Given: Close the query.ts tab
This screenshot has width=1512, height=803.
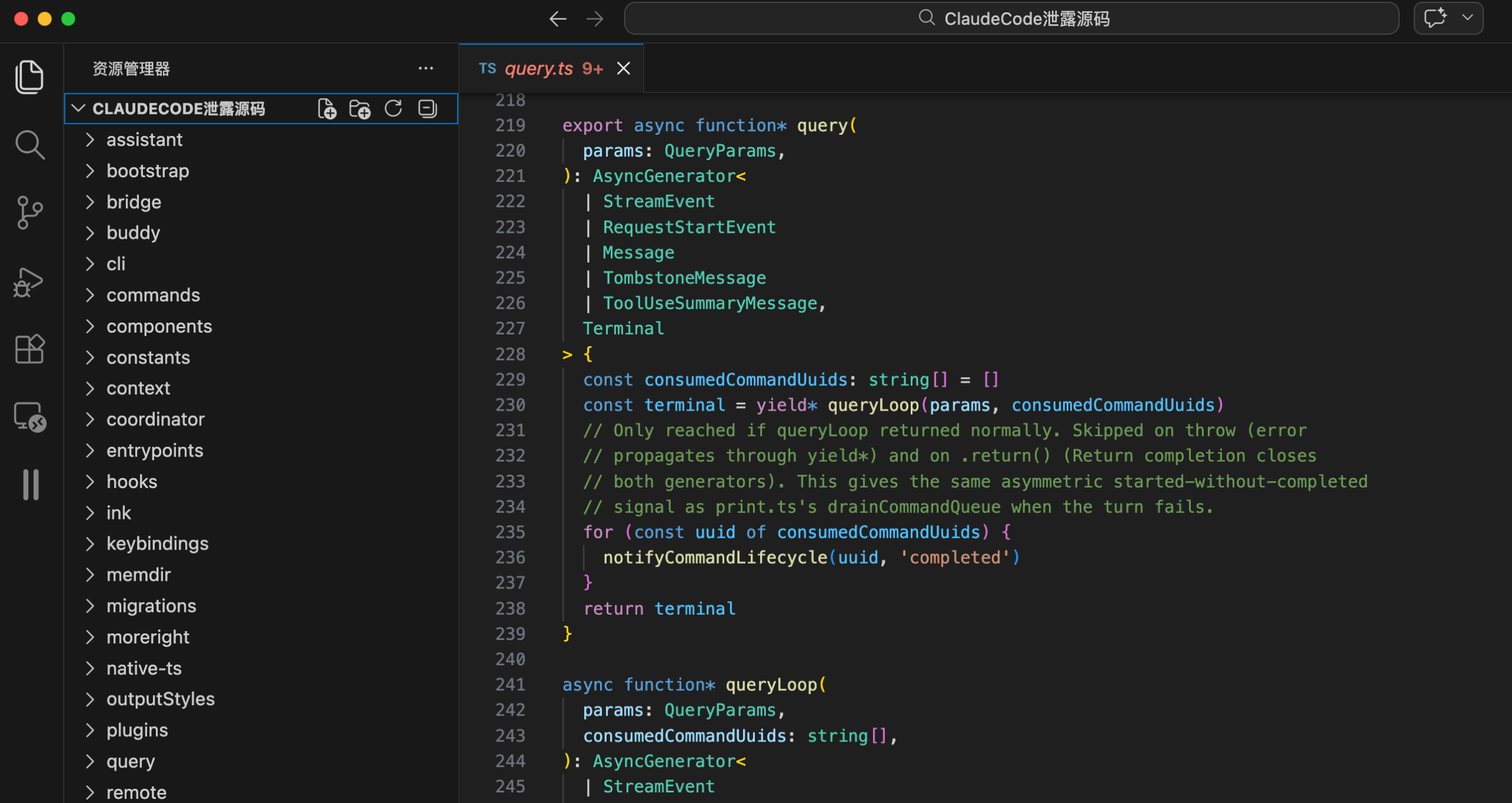Looking at the screenshot, I should 624,69.
